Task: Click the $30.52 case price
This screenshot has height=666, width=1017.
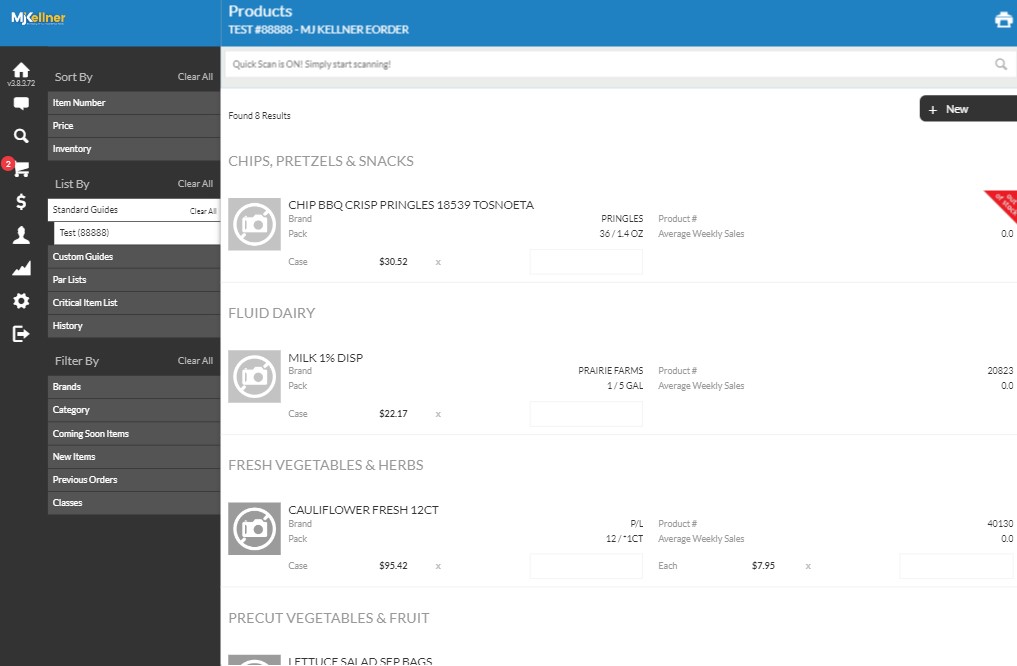Action: pyautogui.click(x=393, y=262)
